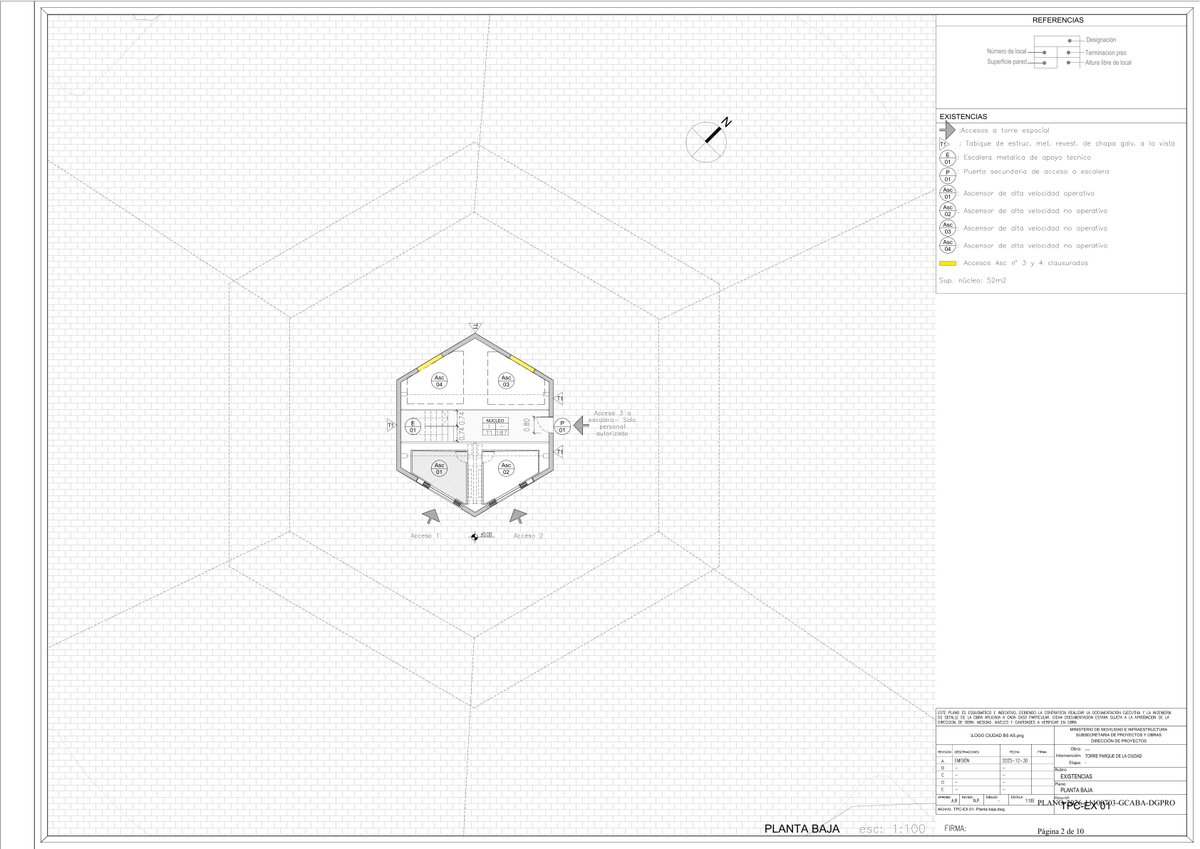
Task: Click the Asc 02 circle in legend
Action: [947, 211]
